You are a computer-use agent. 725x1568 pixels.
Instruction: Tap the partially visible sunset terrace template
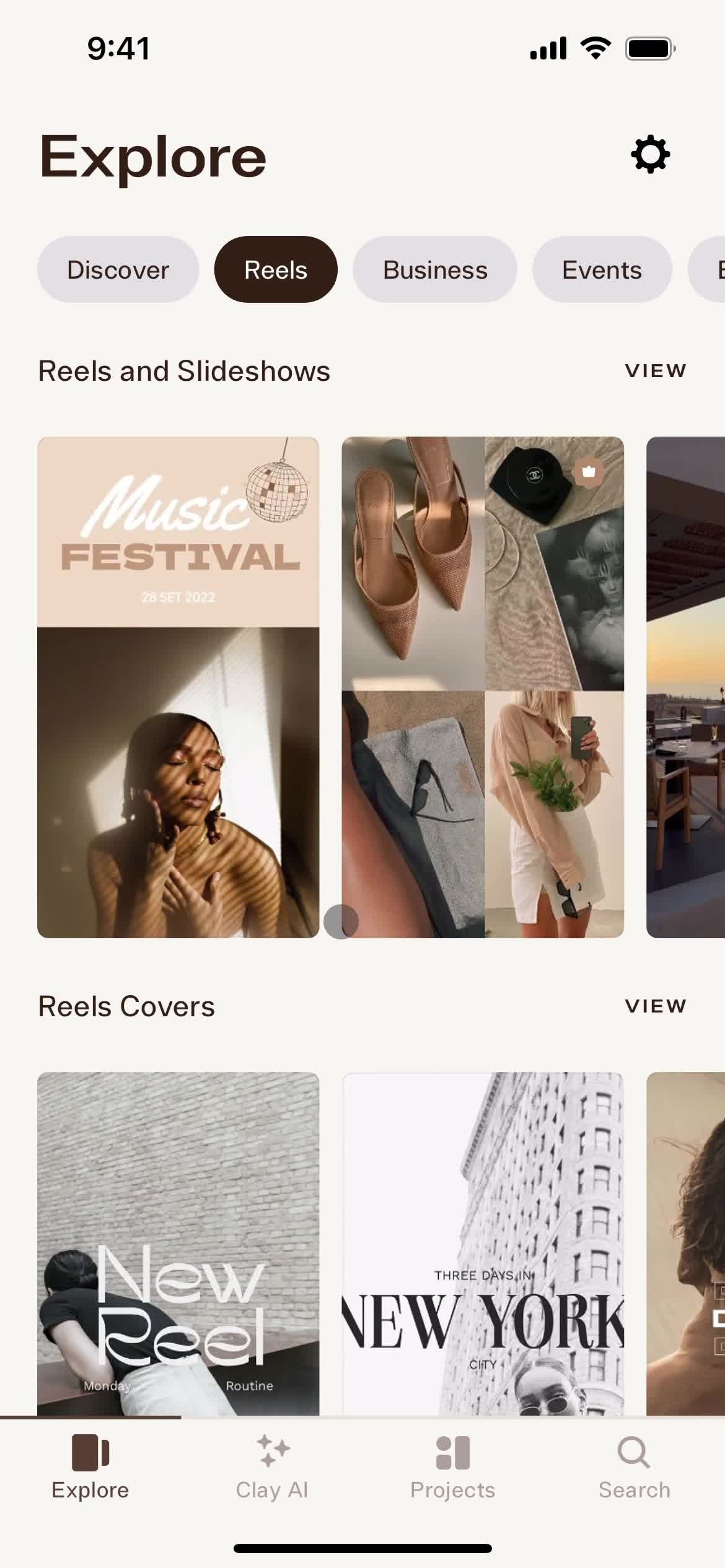[x=685, y=687]
